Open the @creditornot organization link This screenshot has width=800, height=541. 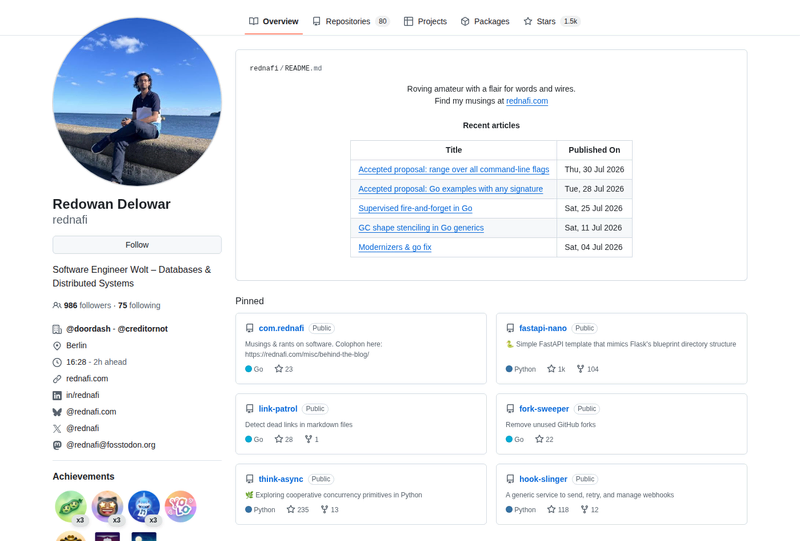click(143, 329)
